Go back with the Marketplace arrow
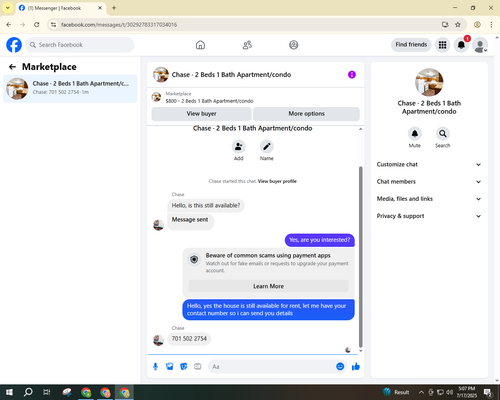This screenshot has width=500, height=400. tap(12, 67)
